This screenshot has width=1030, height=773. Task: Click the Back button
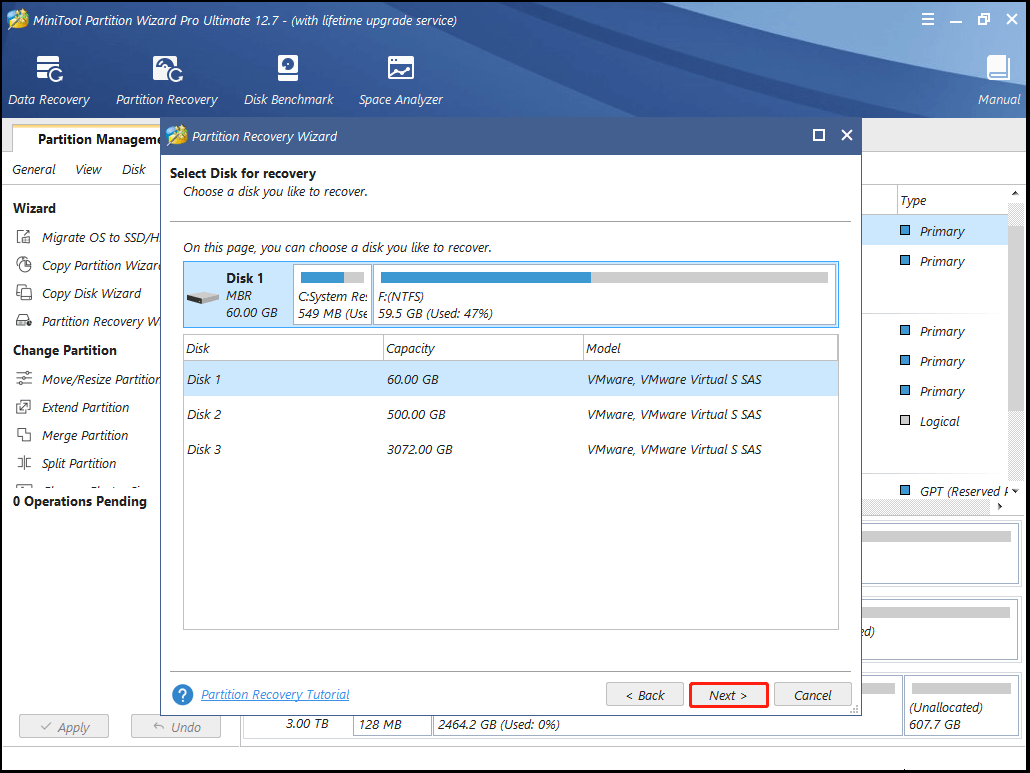coord(644,695)
